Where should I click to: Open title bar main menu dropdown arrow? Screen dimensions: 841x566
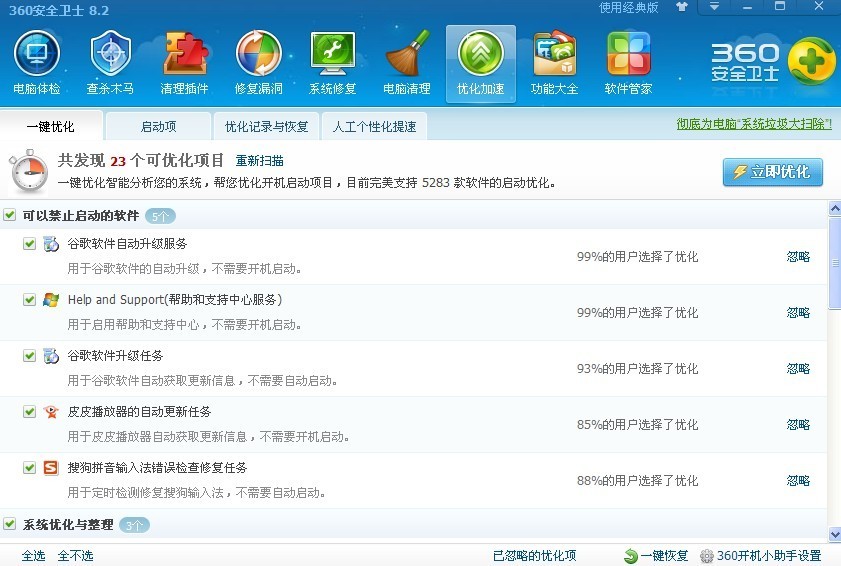pos(714,7)
